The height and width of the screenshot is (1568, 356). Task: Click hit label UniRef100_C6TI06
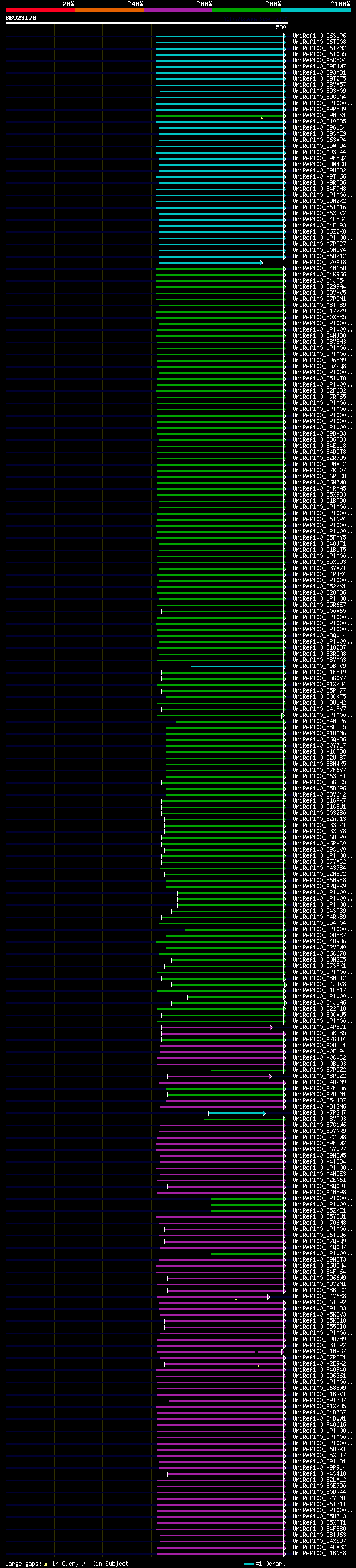coord(319,1235)
